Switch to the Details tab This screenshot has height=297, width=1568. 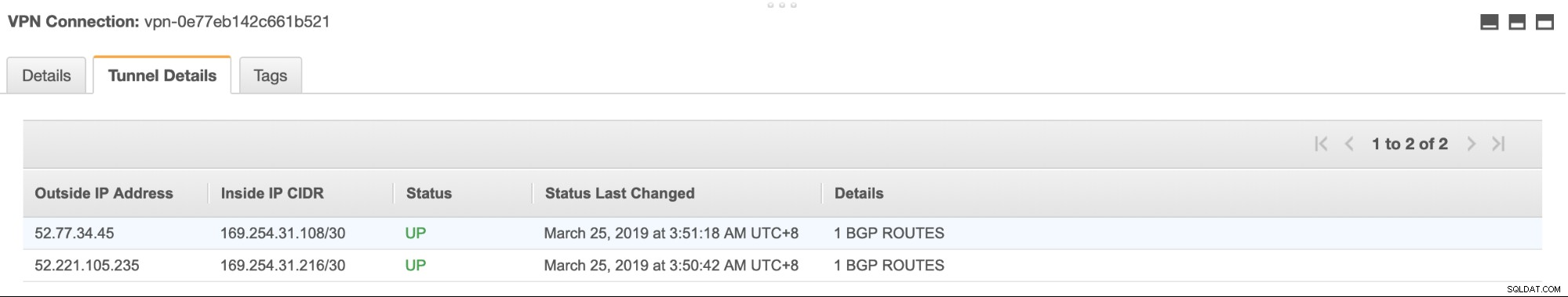point(46,75)
